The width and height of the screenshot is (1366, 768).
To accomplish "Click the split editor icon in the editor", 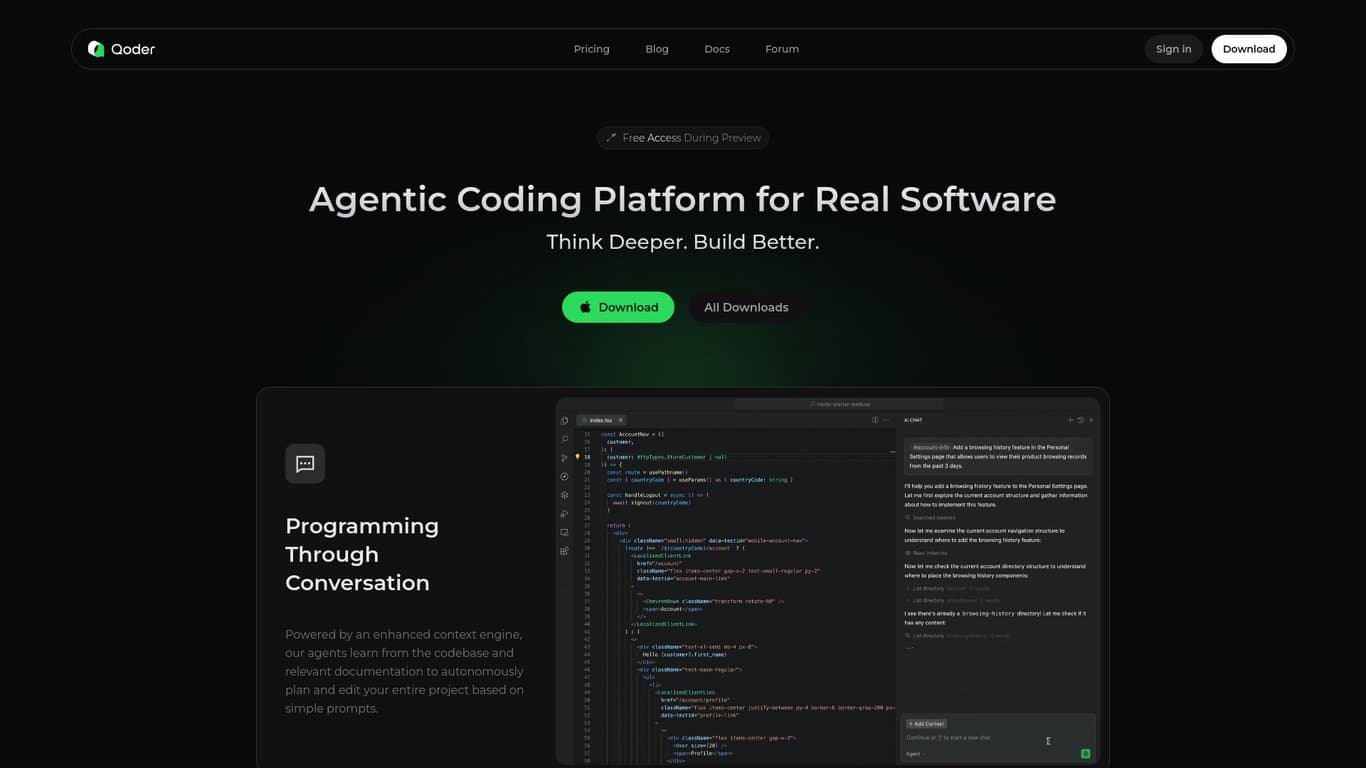I will tap(875, 420).
